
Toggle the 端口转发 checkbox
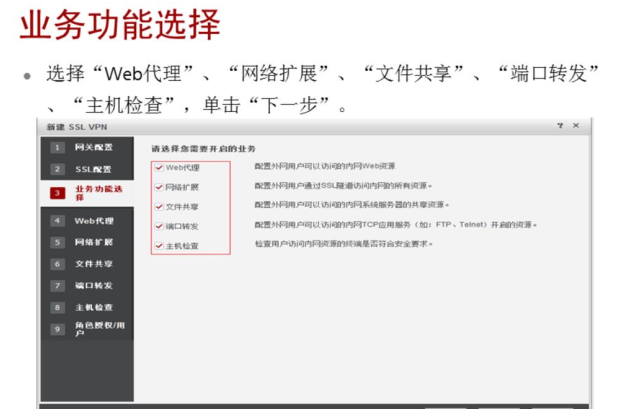coord(159,226)
